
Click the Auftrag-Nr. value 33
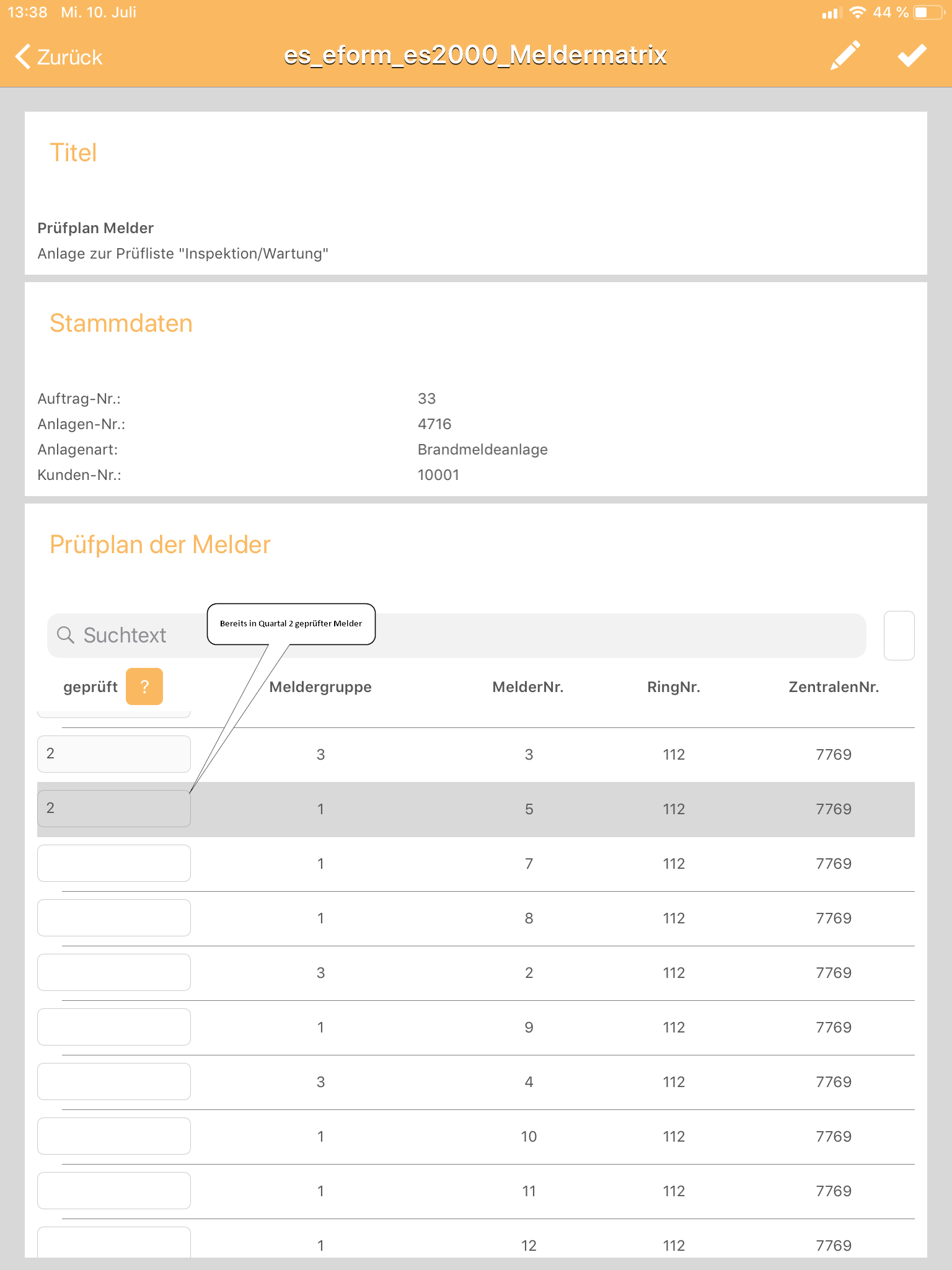tap(427, 399)
